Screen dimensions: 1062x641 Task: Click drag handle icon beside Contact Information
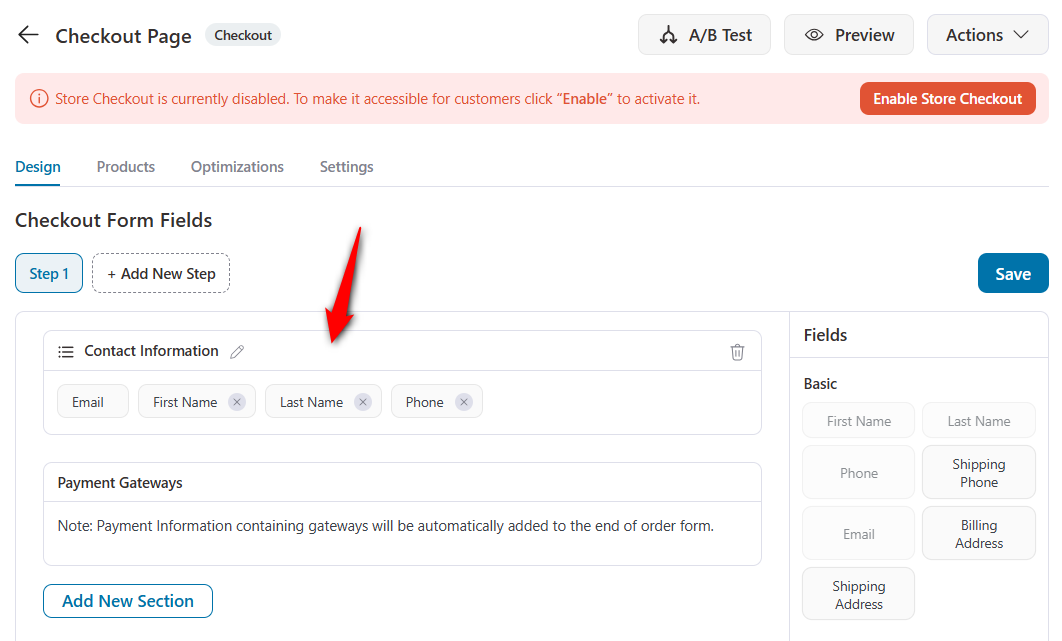66,352
